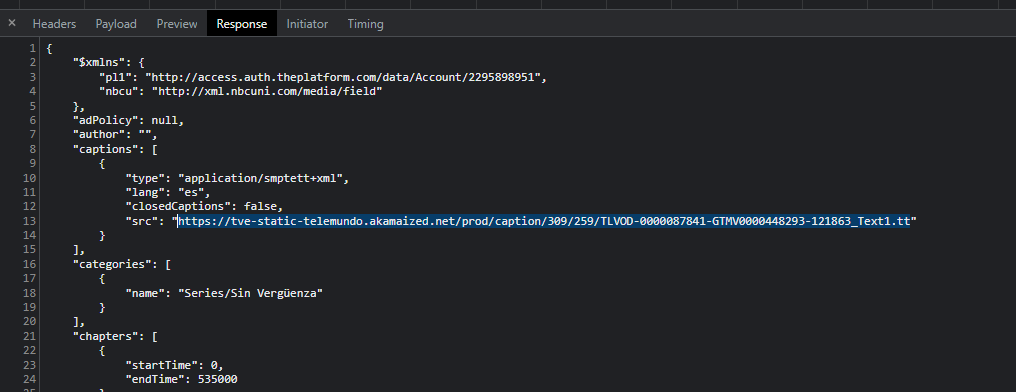Click the "startTime" key
Image resolution: width=1016 pixels, height=392 pixels.
[161, 365]
